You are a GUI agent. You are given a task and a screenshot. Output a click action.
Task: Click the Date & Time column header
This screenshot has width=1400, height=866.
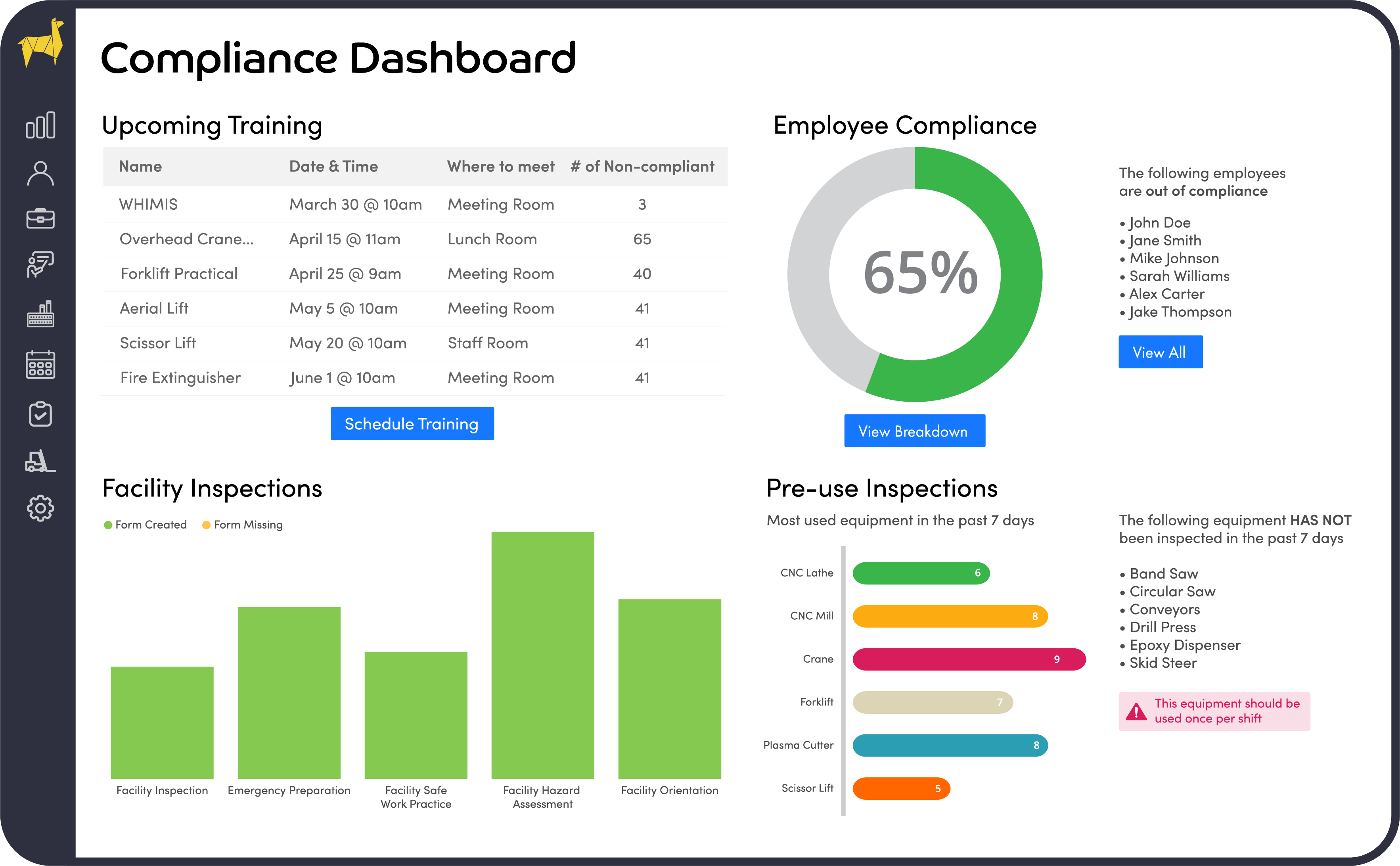[333, 166]
